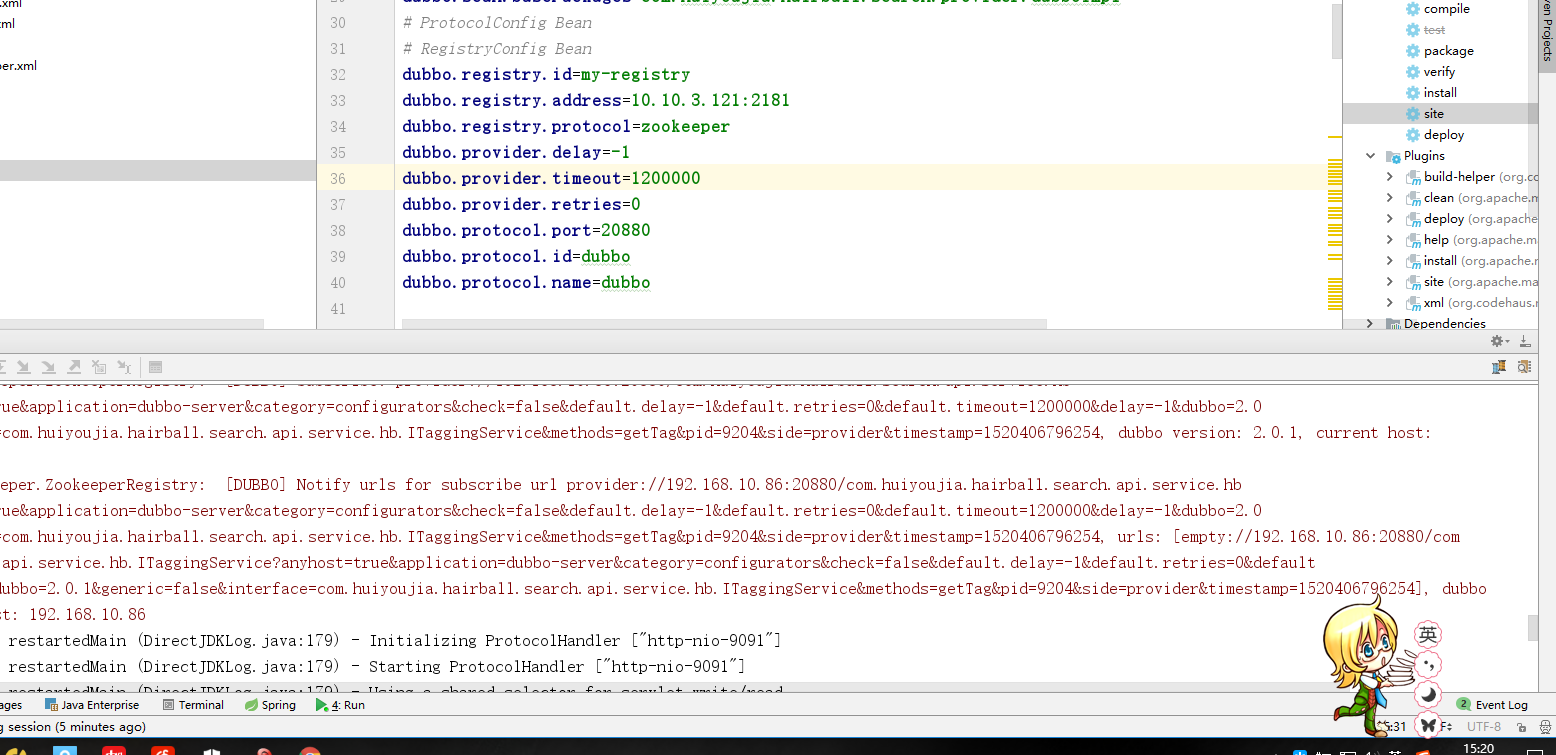
Task: Click the IME butterfly icon bubble
Action: pos(1429,724)
